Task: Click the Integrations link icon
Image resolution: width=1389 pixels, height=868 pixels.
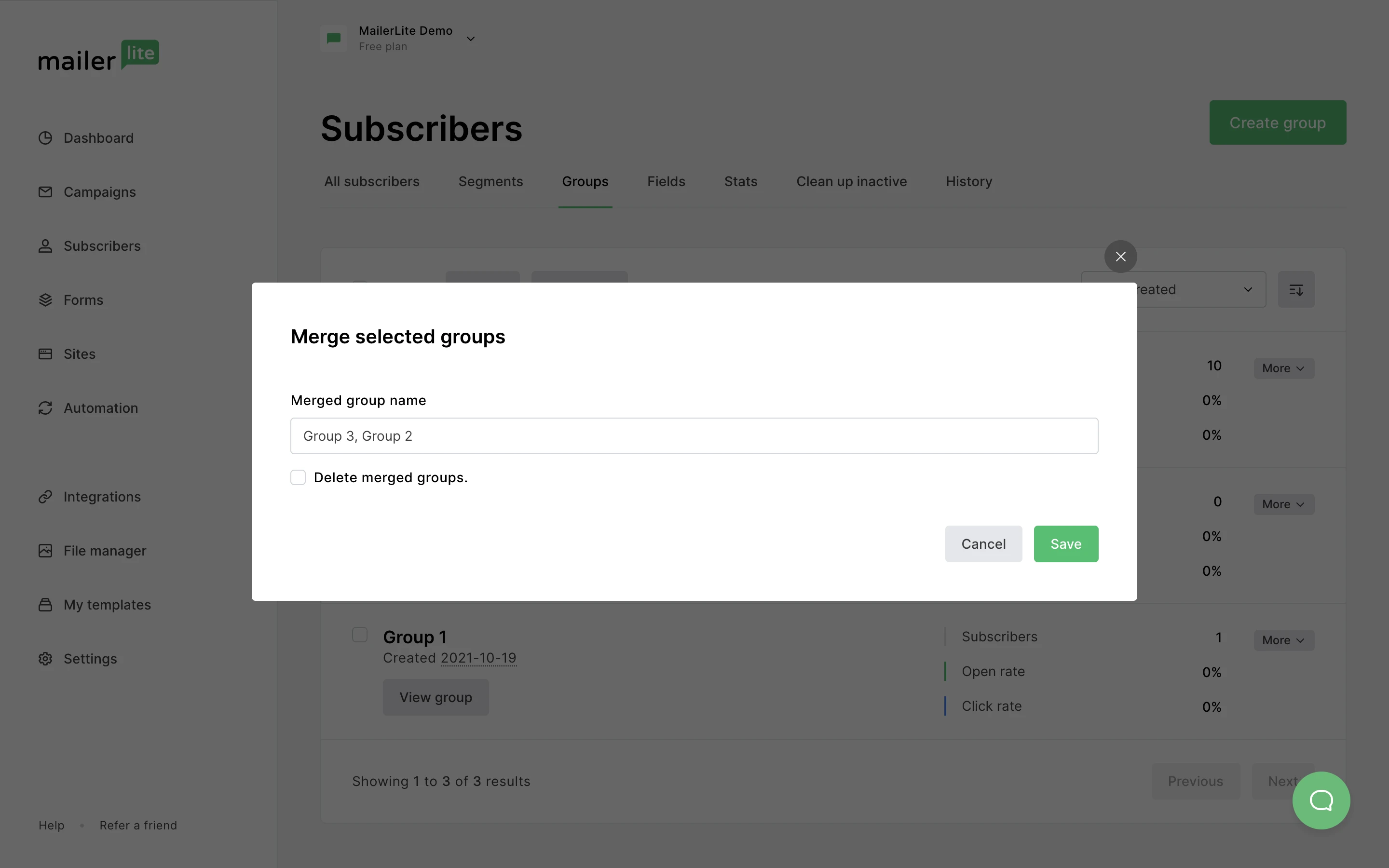Action: (x=45, y=497)
